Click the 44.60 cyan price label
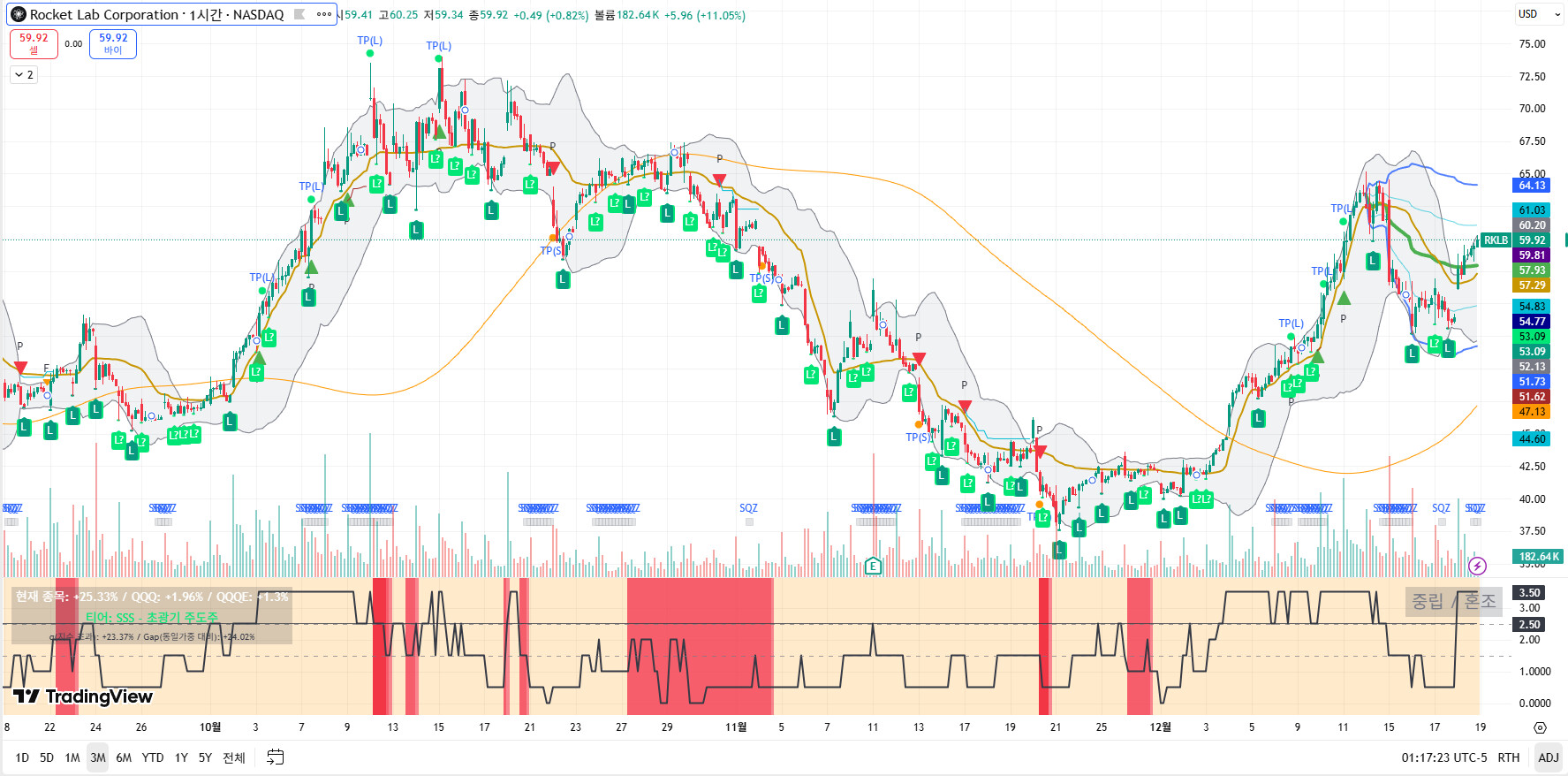 (1532, 438)
